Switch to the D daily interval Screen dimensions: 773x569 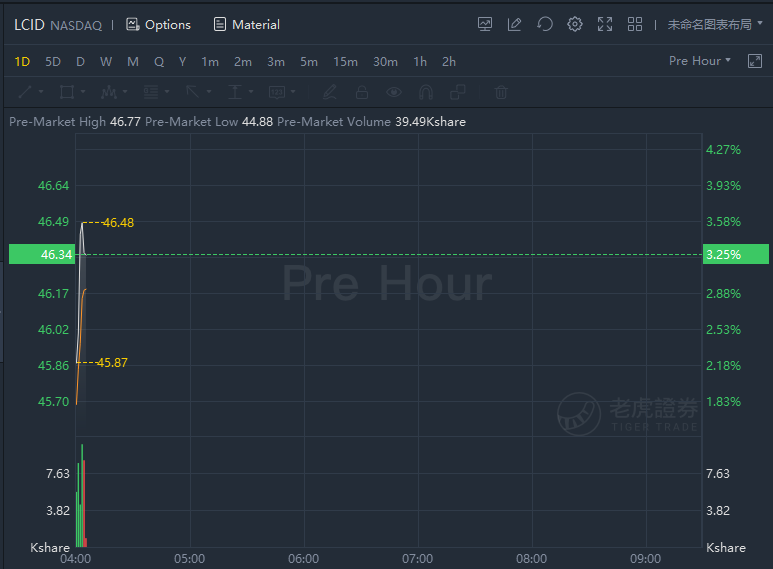click(80, 62)
